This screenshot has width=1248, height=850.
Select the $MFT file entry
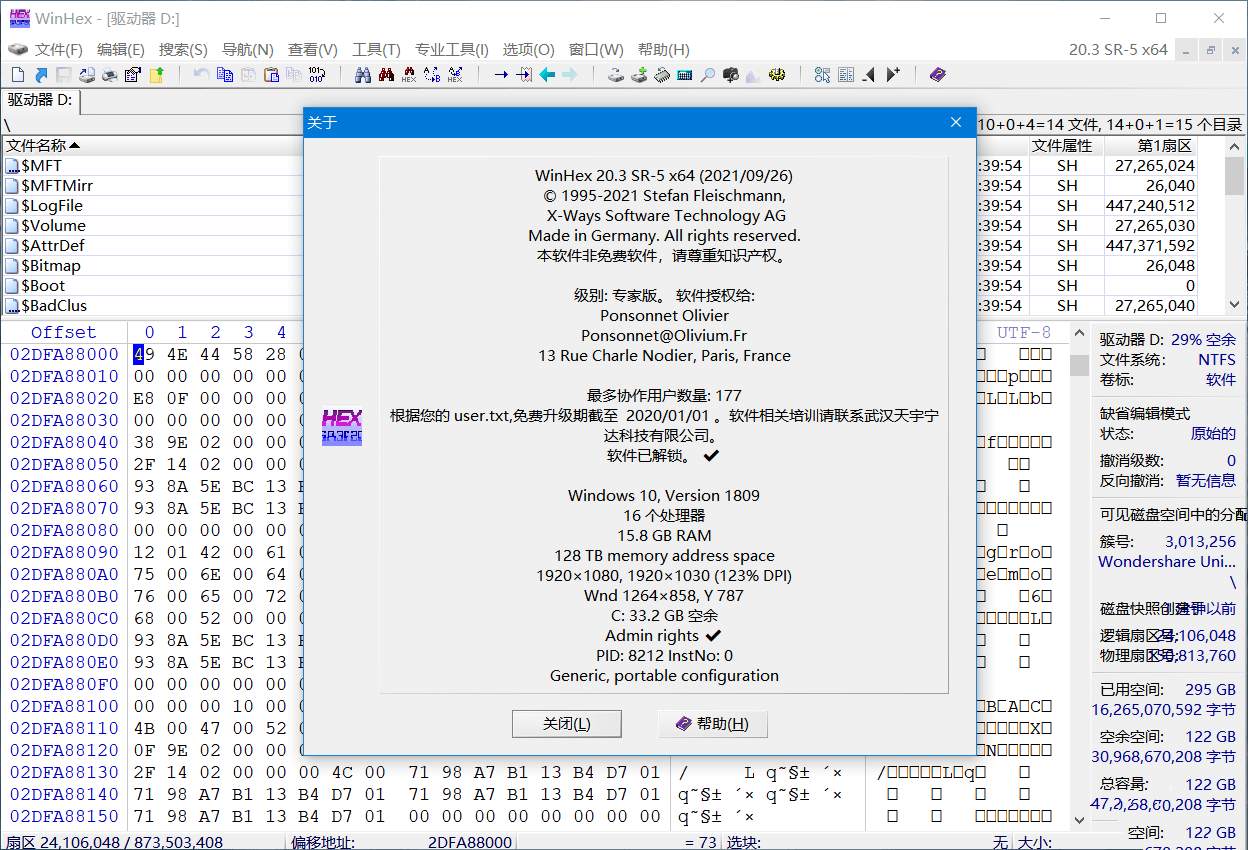pos(41,166)
